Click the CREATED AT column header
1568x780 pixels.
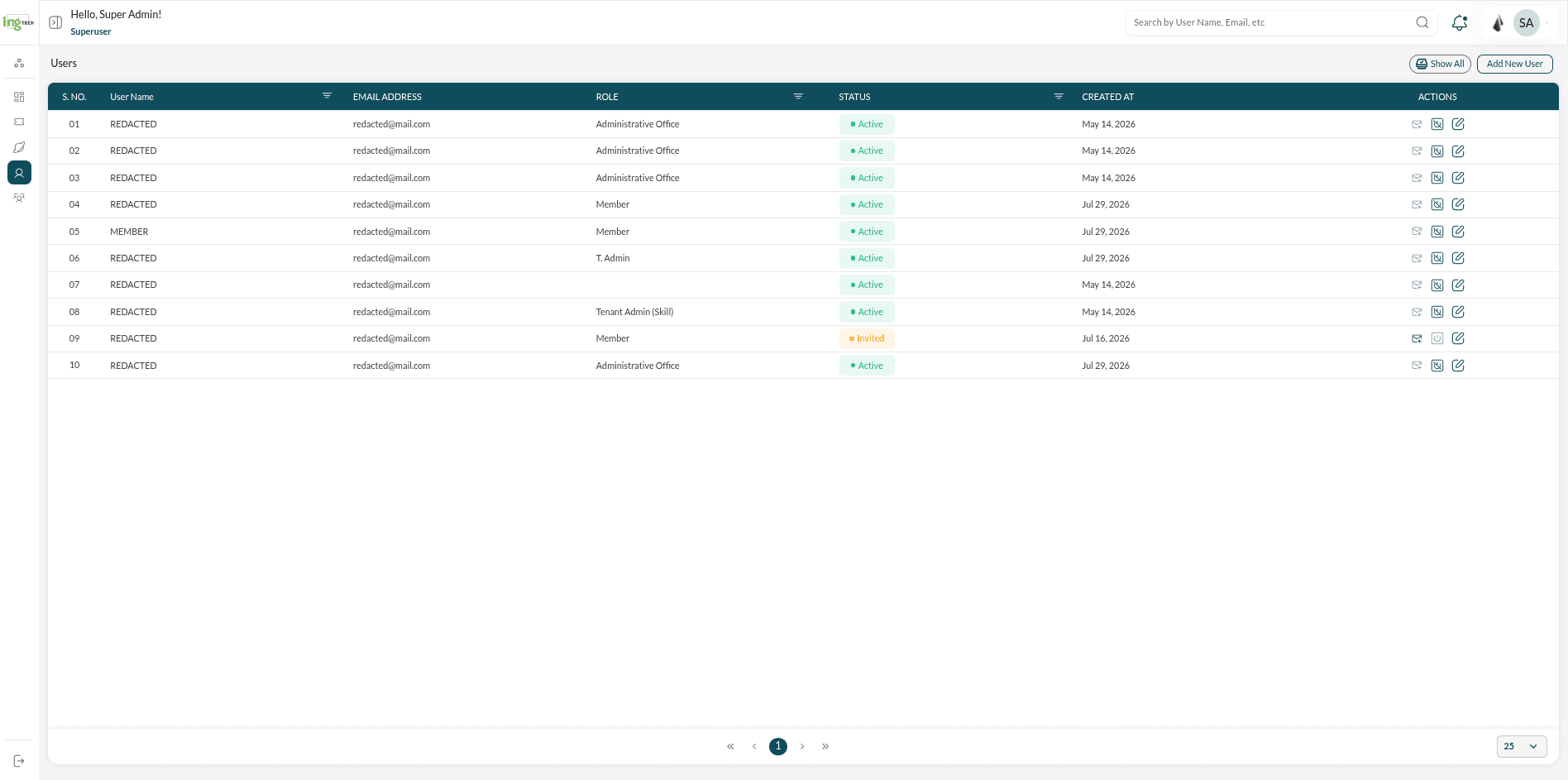(1108, 97)
